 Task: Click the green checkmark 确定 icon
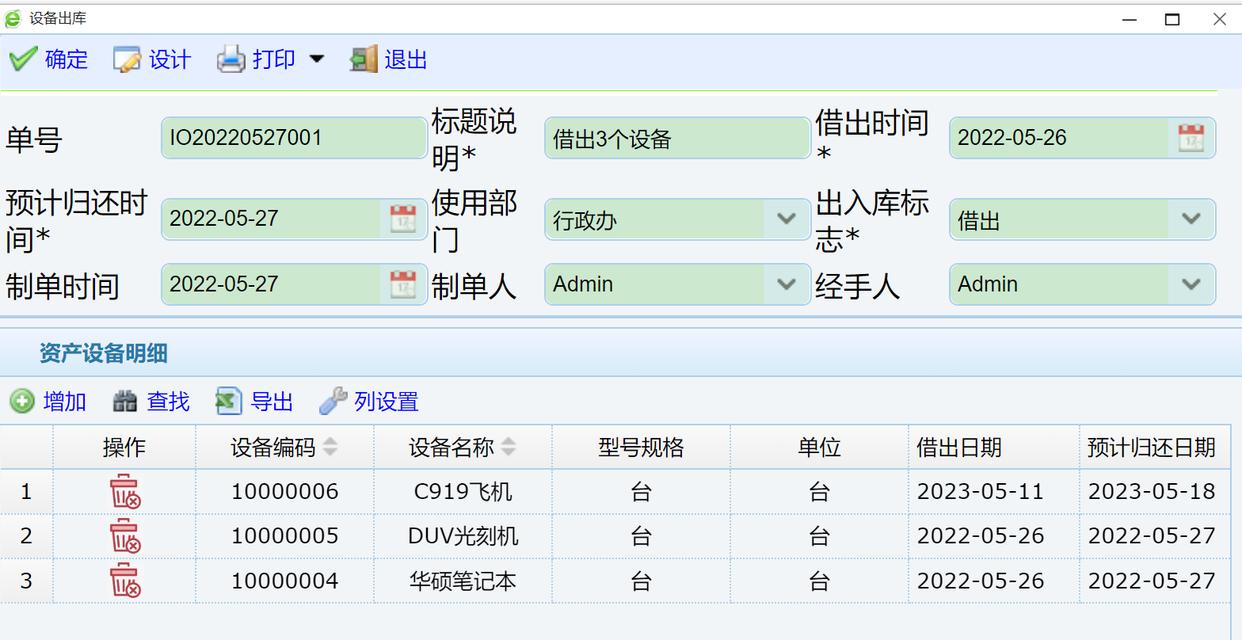23,60
